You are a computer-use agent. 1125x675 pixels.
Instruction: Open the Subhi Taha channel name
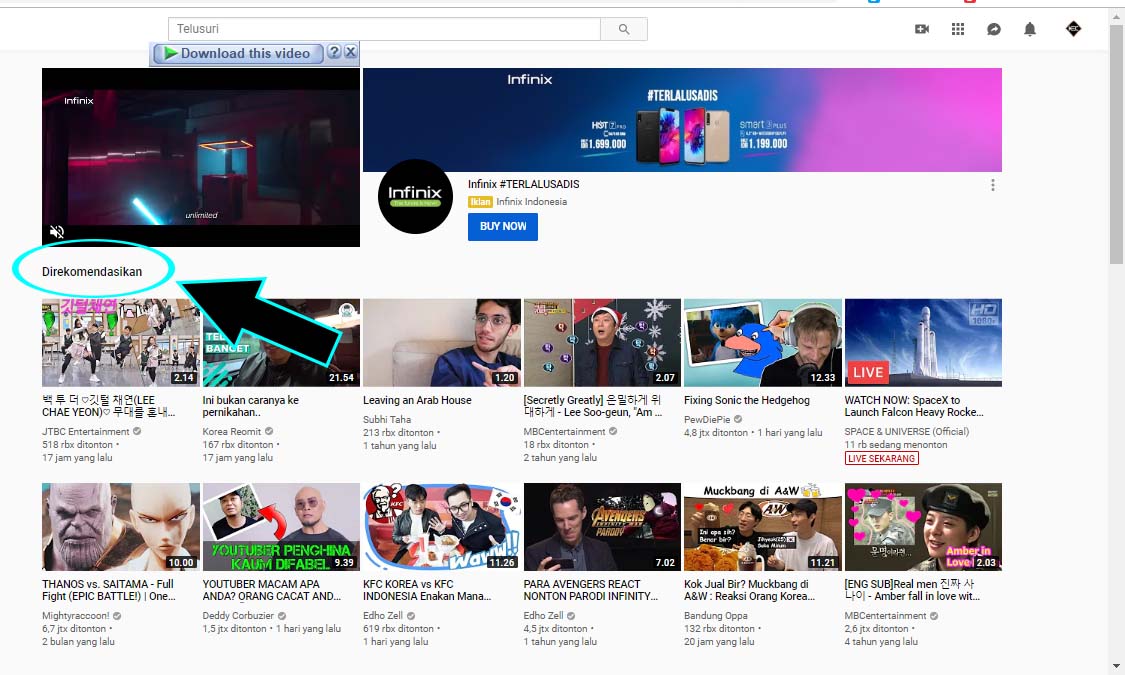[387, 419]
